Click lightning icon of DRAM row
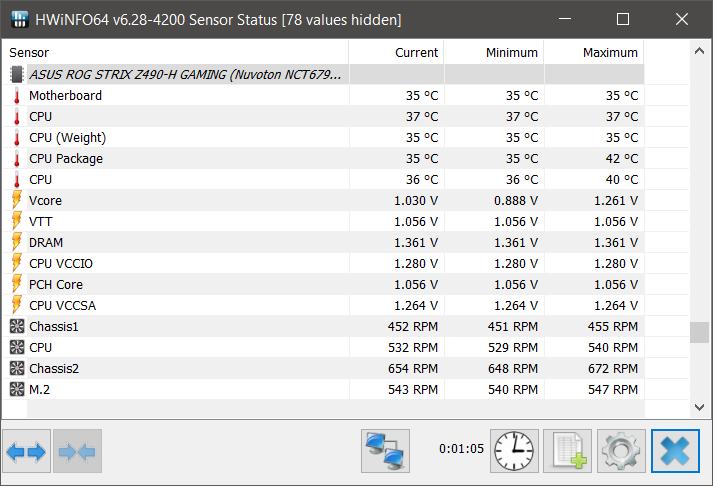 click(x=17, y=242)
